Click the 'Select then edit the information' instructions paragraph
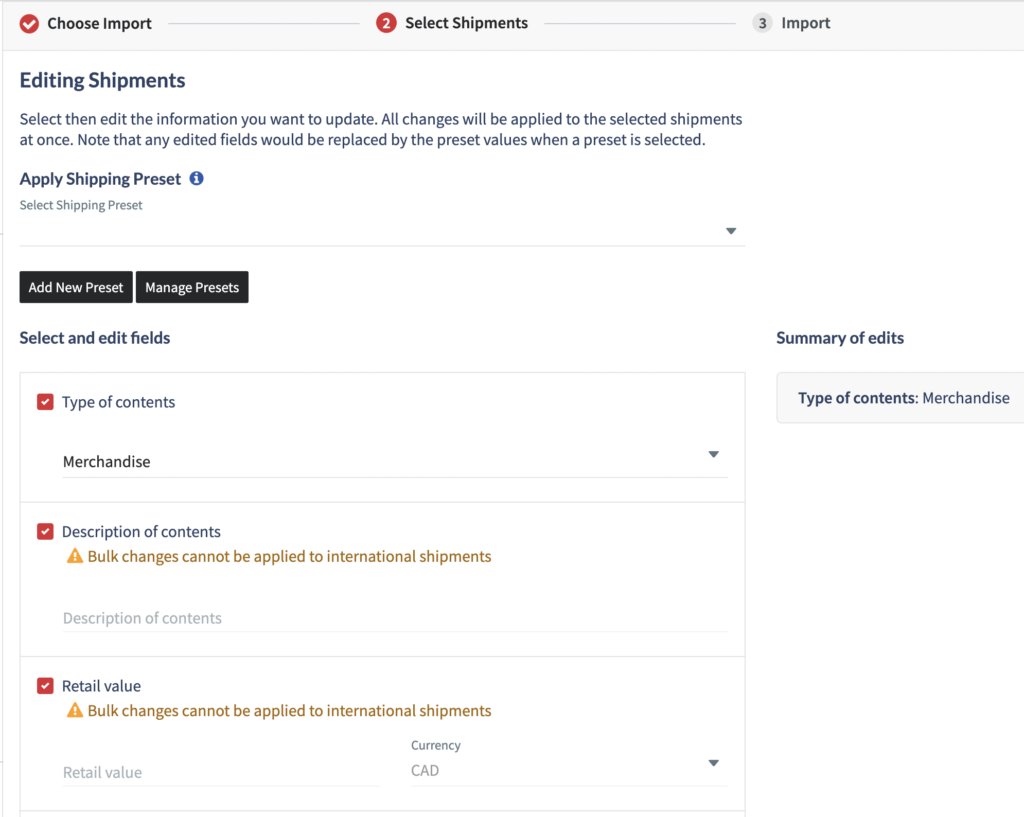This screenshot has width=1024, height=817. 381,129
